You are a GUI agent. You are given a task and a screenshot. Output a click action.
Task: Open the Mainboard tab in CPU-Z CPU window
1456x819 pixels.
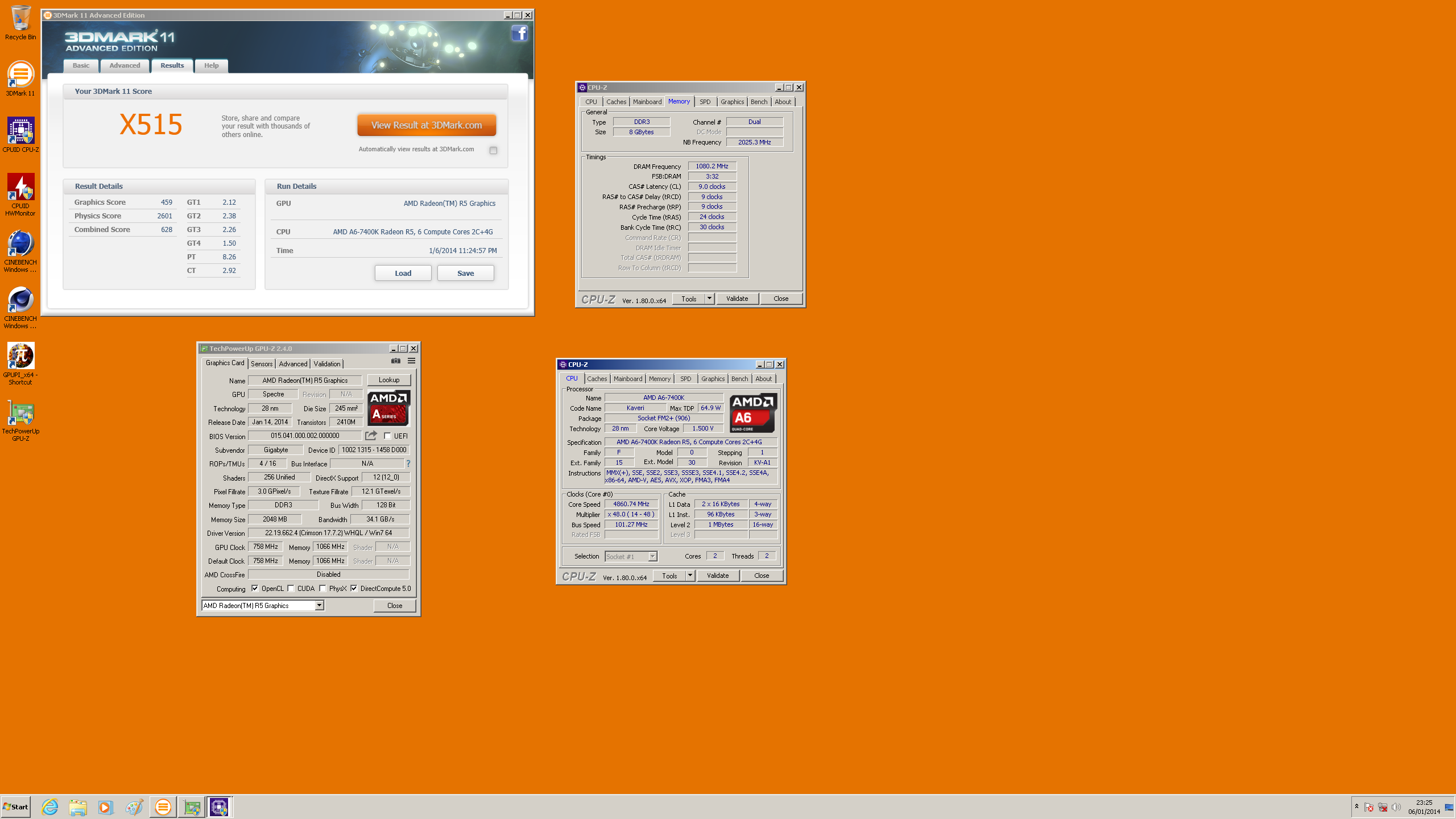click(x=628, y=379)
